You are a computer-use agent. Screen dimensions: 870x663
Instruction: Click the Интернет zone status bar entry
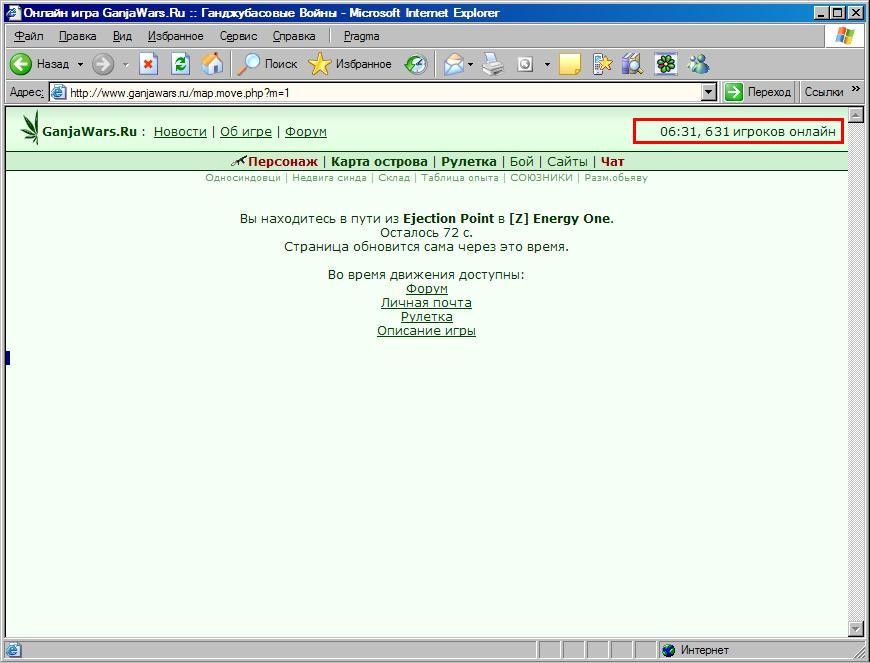coord(696,650)
